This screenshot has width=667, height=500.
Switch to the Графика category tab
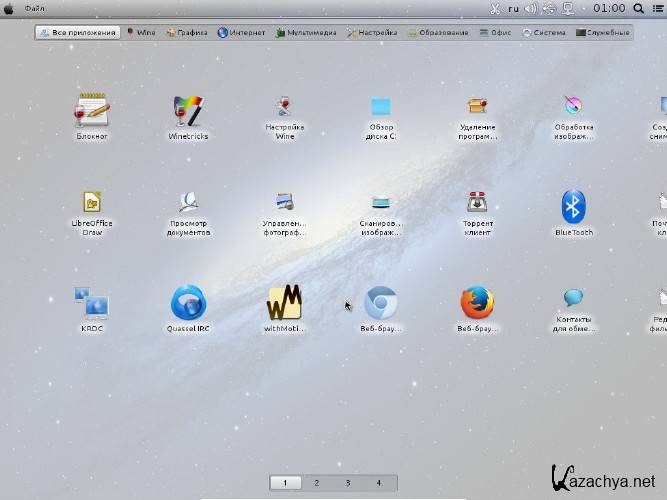186,33
